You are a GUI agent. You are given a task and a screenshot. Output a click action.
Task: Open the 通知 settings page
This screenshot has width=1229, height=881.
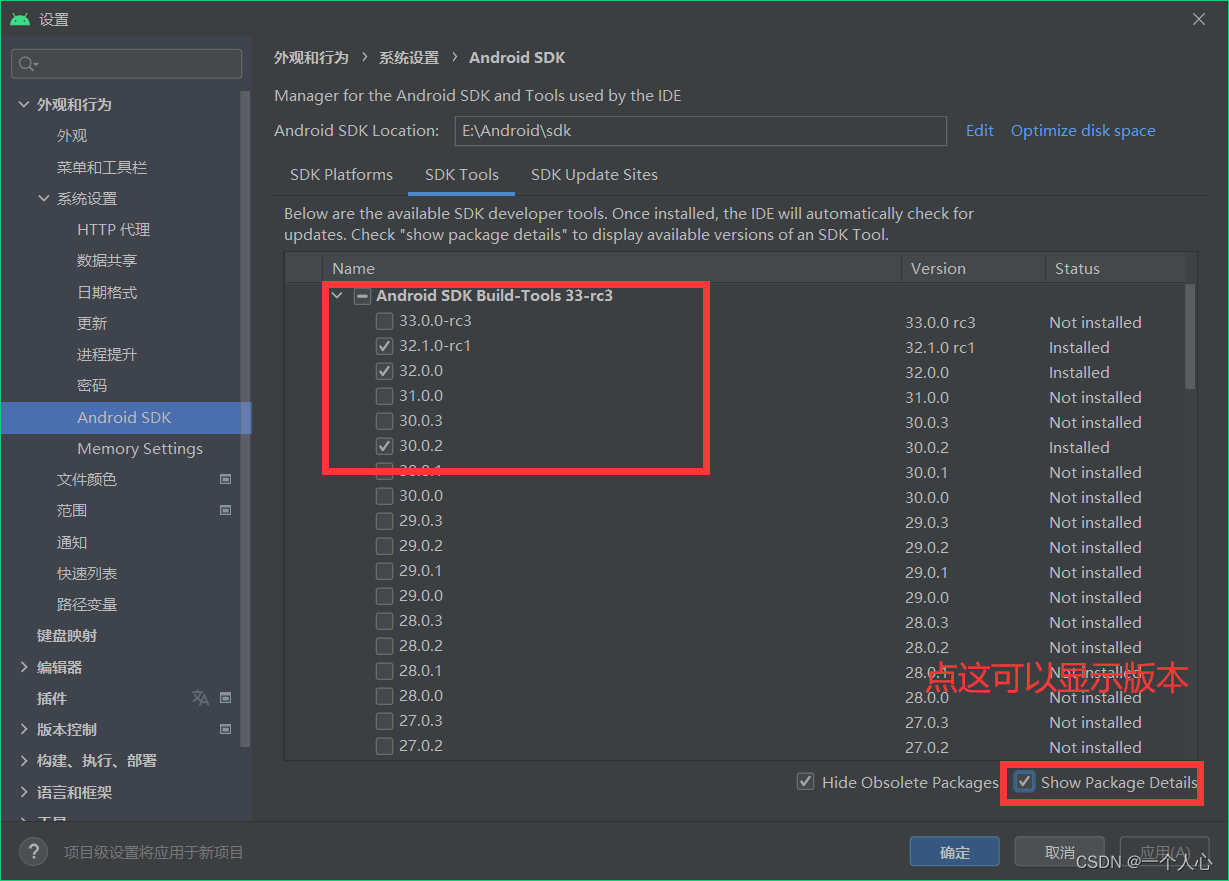point(72,542)
